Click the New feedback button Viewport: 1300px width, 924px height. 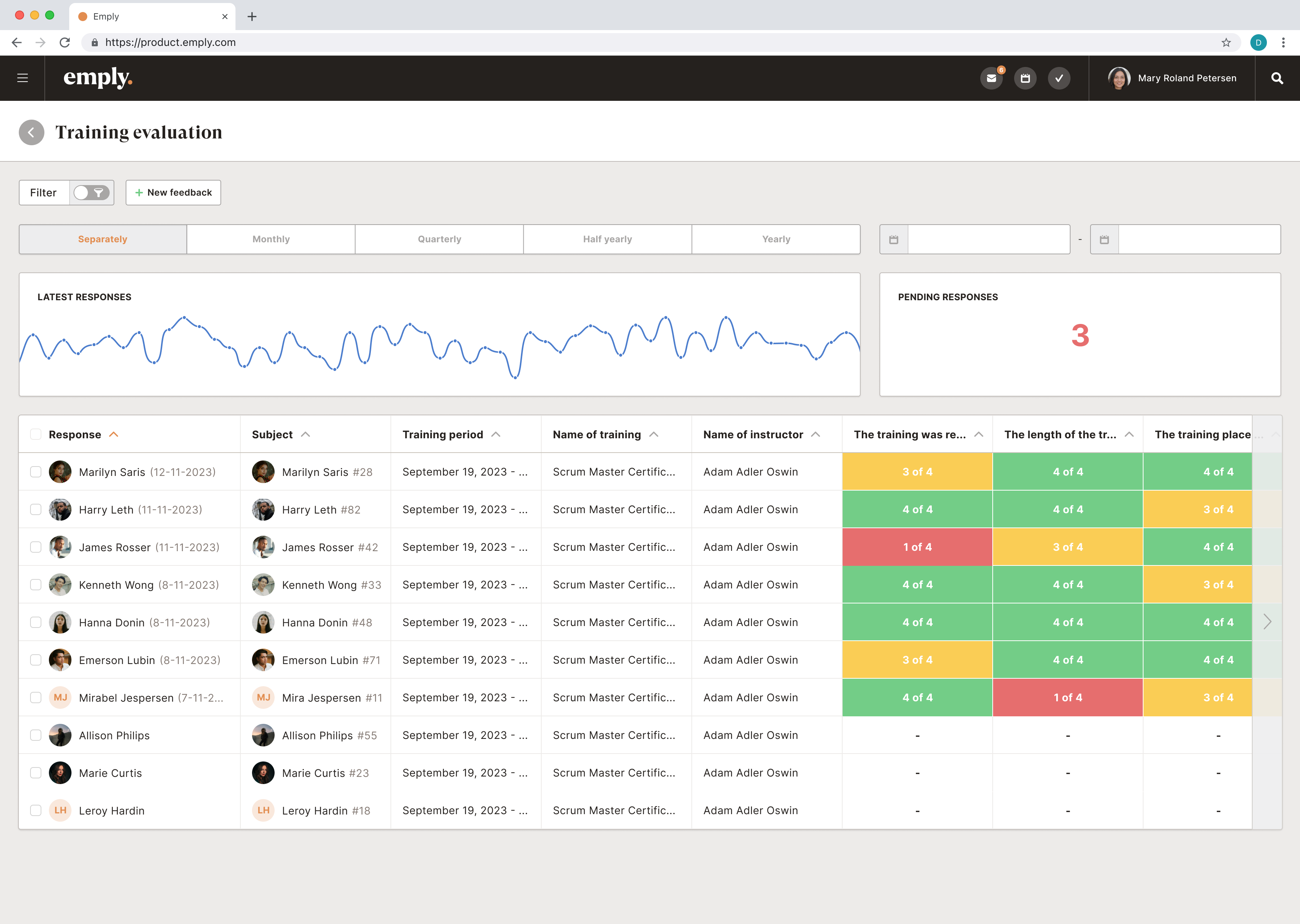173,192
